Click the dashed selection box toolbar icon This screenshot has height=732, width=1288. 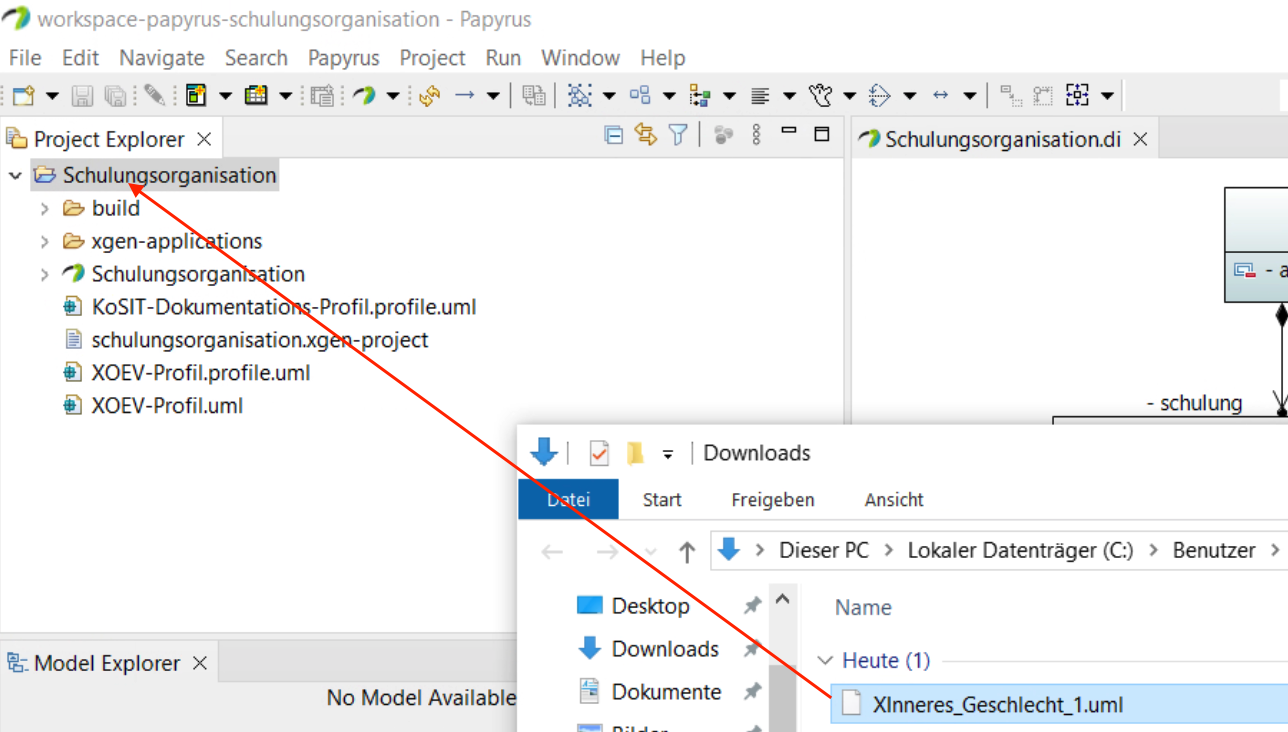[x=1077, y=96]
